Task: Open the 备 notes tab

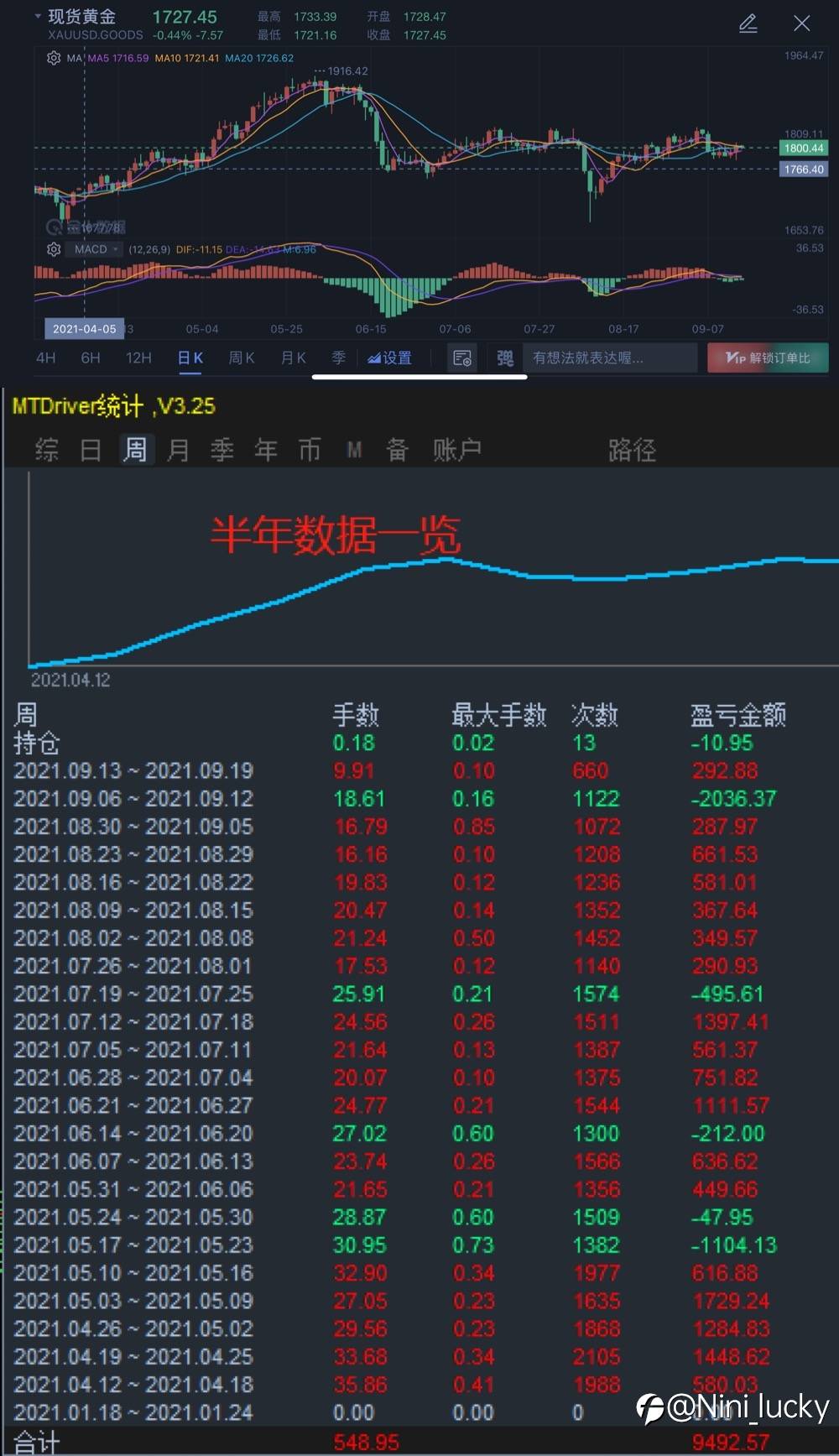Action: [397, 450]
